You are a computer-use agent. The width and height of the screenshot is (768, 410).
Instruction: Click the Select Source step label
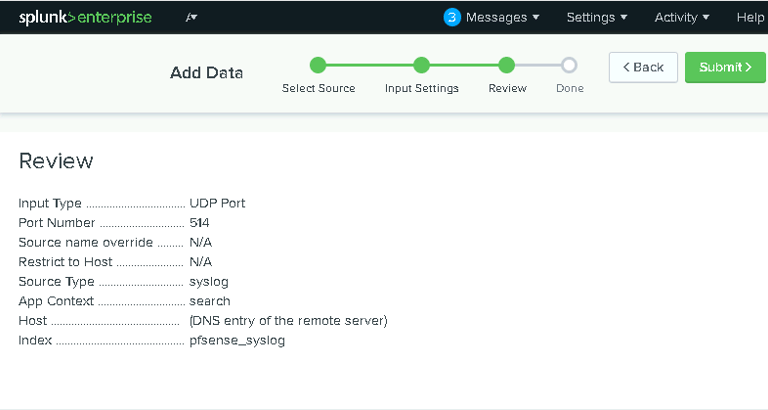[318, 88]
